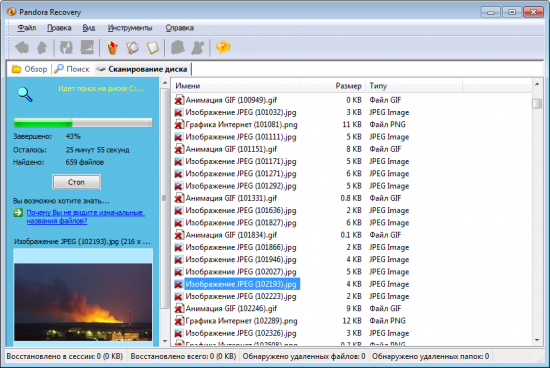Click the 659 файлов found count
The height and width of the screenshot is (368, 550).
(85, 162)
